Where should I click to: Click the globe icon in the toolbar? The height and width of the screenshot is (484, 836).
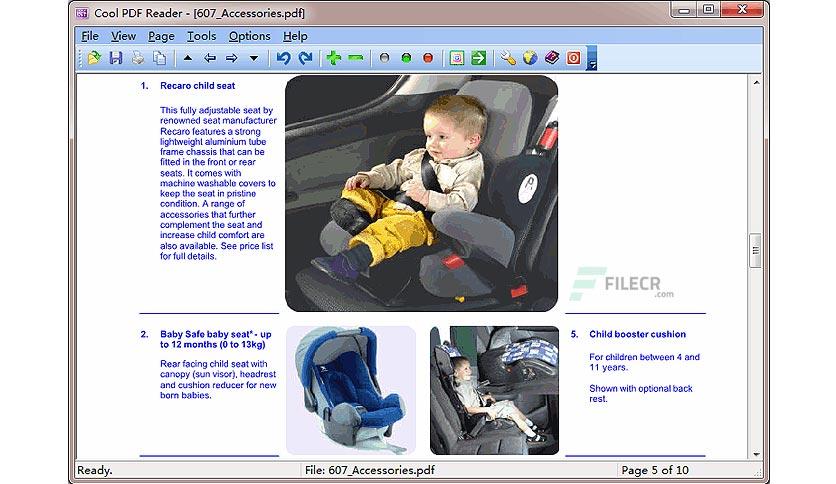coord(529,58)
